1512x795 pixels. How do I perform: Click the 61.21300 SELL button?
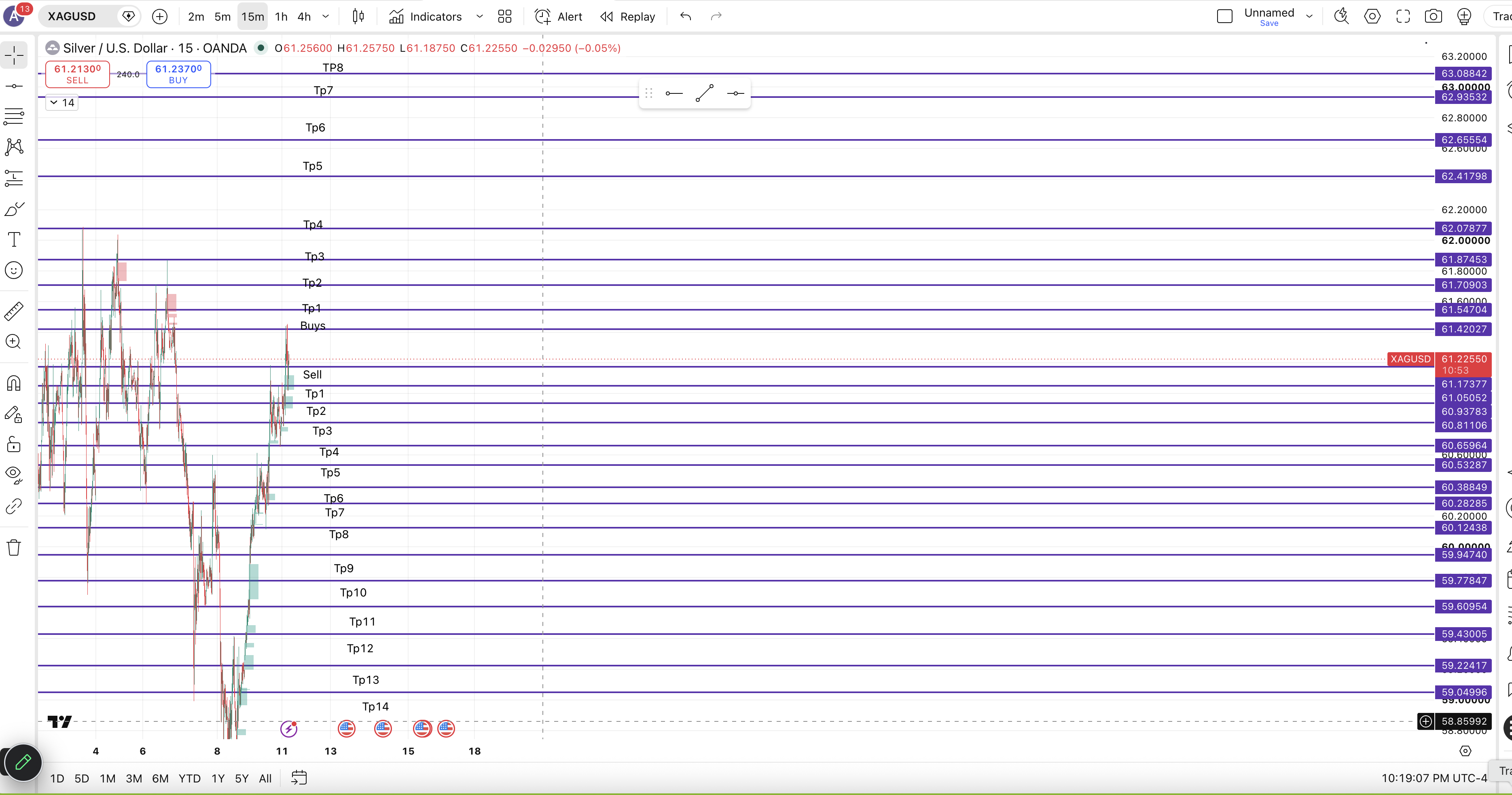pyautogui.click(x=78, y=74)
